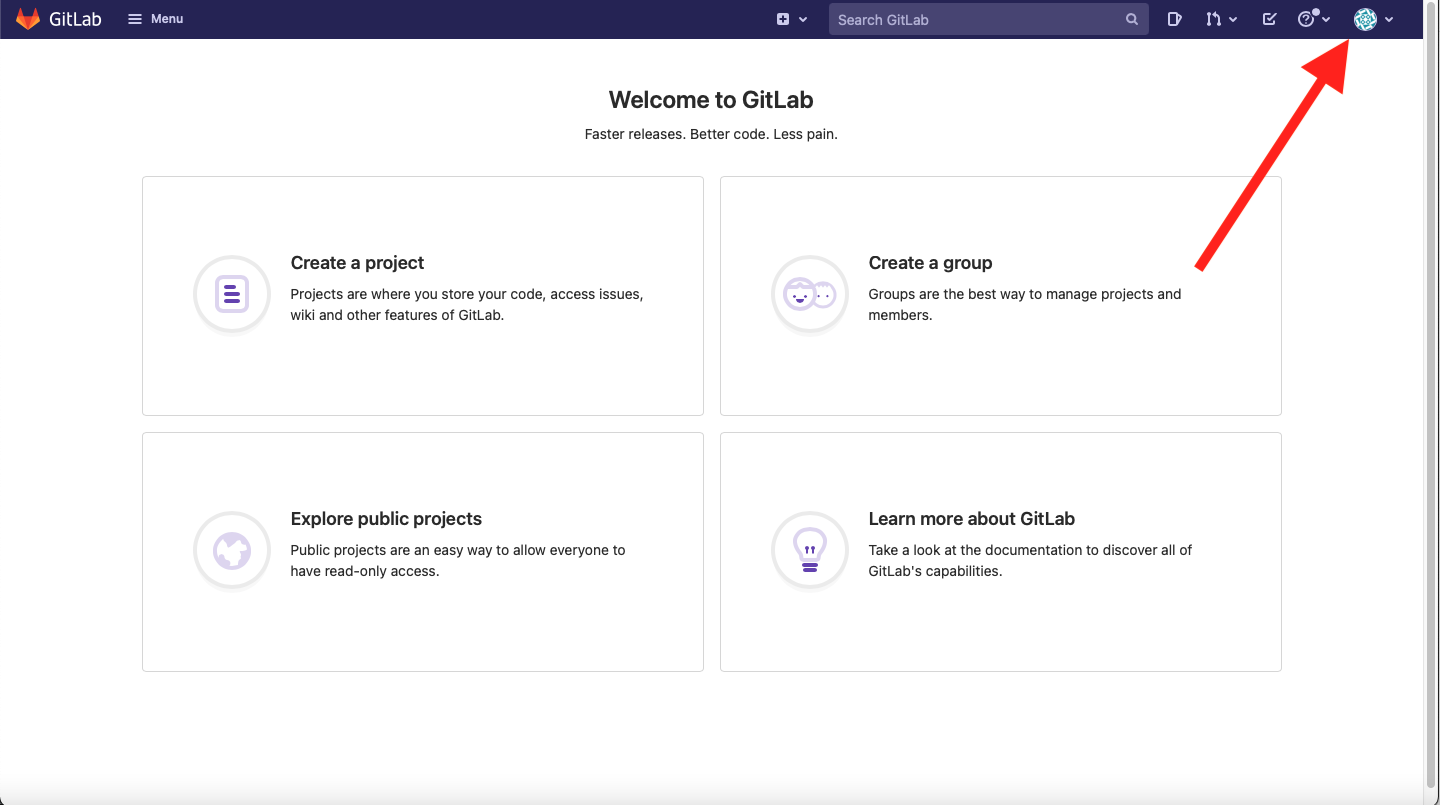The width and height of the screenshot is (1440, 805).
Task: Open the To-Do List checkmark icon
Action: [x=1269, y=19]
